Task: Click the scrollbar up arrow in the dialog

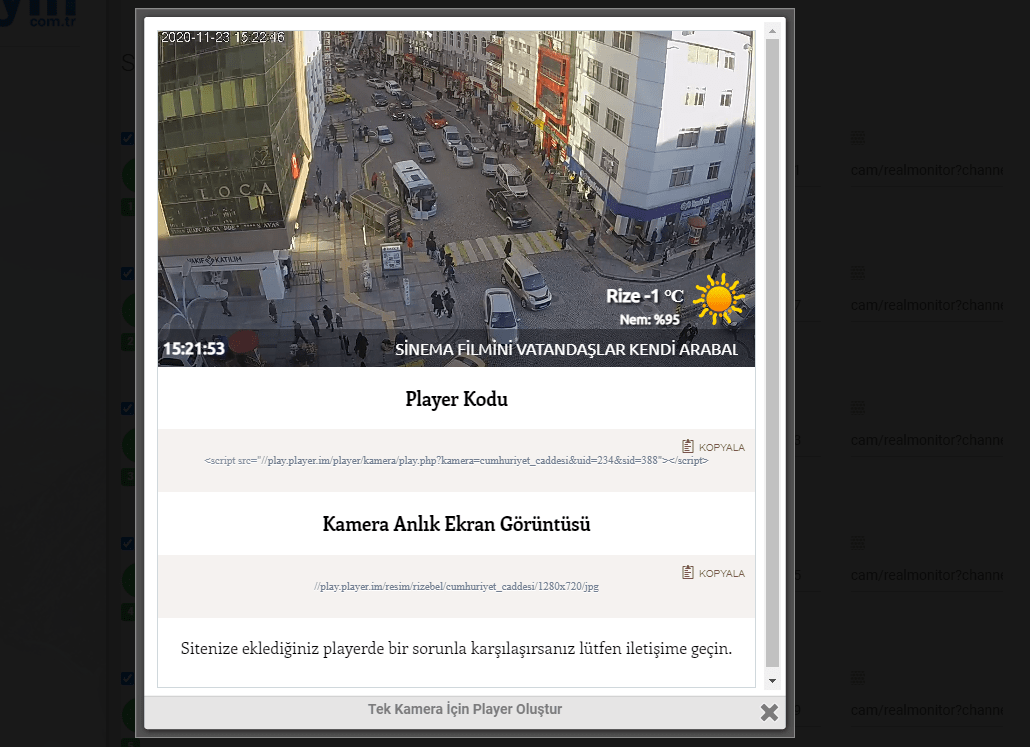Action: click(x=772, y=31)
